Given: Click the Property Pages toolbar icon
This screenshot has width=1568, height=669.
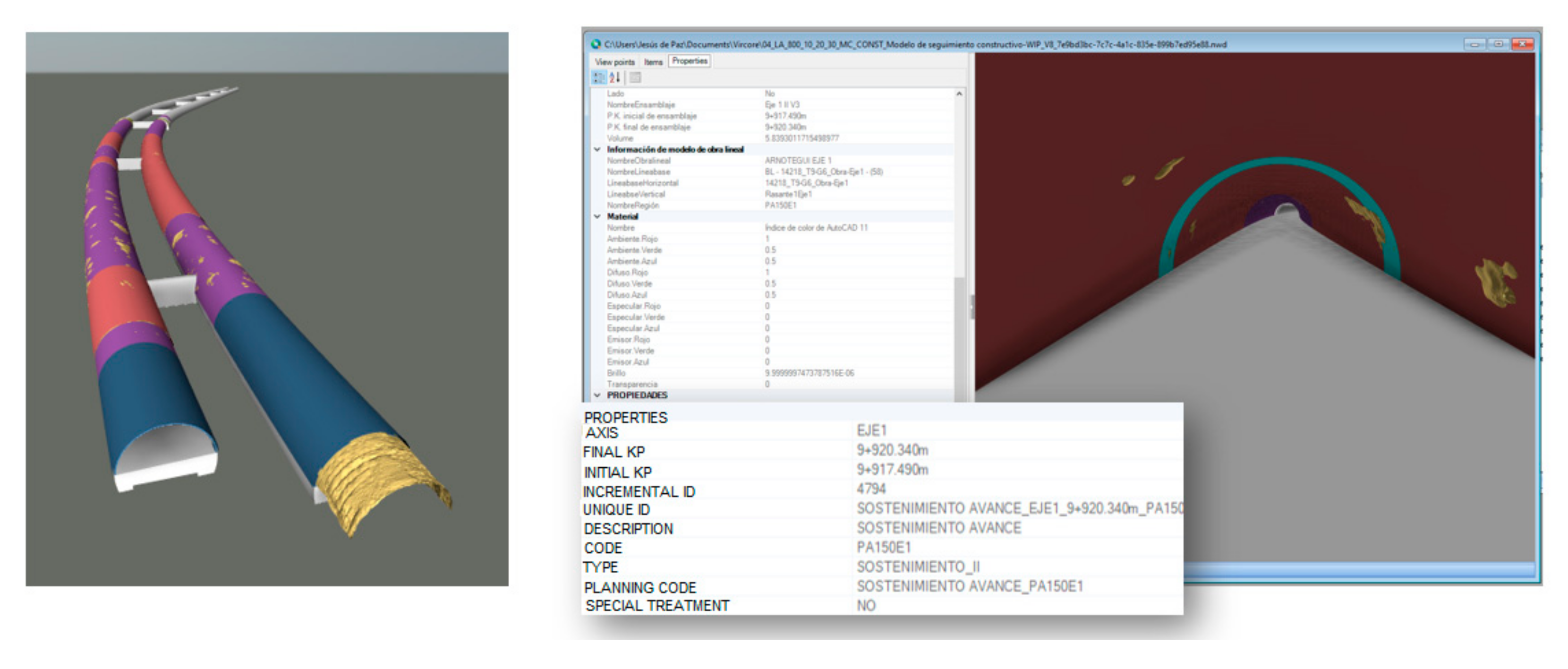Looking at the screenshot, I should (635, 77).
